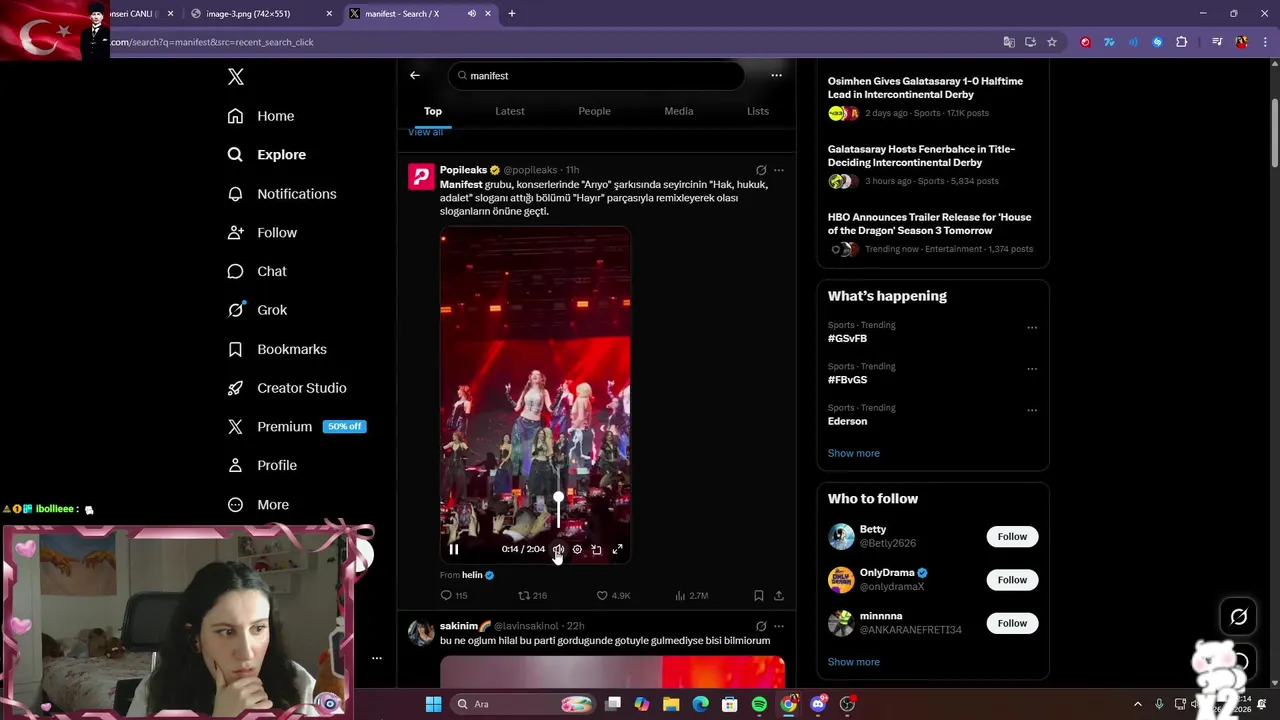The image size is (1280, 720).
Task: Open more options on sakinim post
Action: click(x=779, y=626)
